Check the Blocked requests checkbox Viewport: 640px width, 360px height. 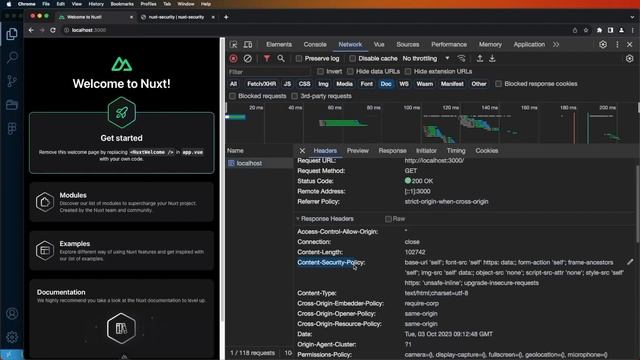[x=232, y=96]
